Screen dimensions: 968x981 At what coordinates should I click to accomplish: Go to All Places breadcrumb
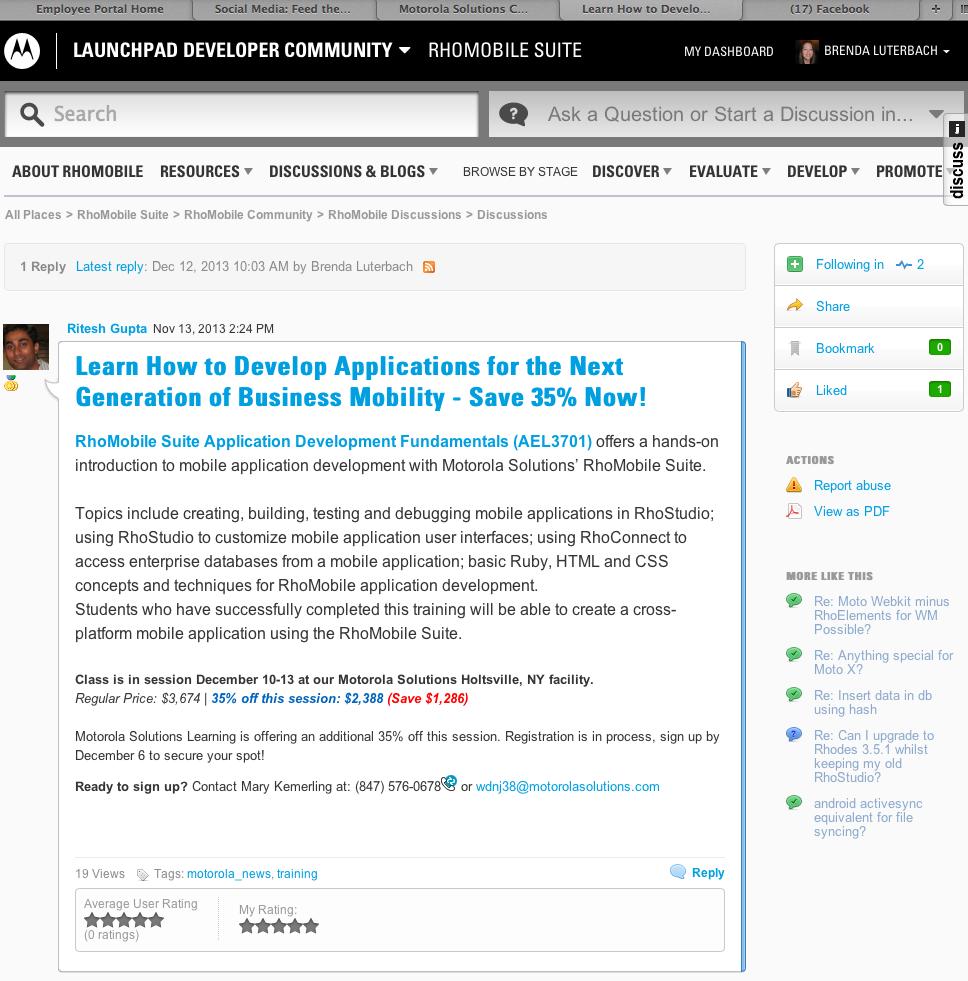coord(33,215)
